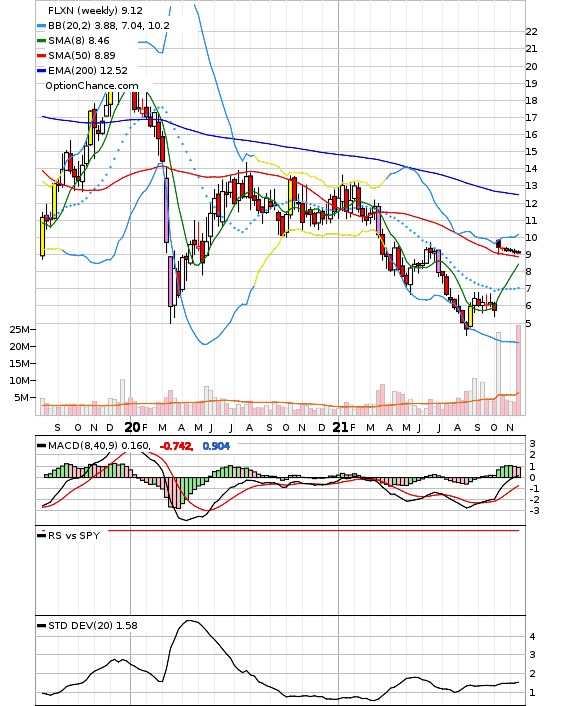Click the bold 21 year marker
Image resolution: width=566 pixels, height=706 pixels.
pos(340,427)
